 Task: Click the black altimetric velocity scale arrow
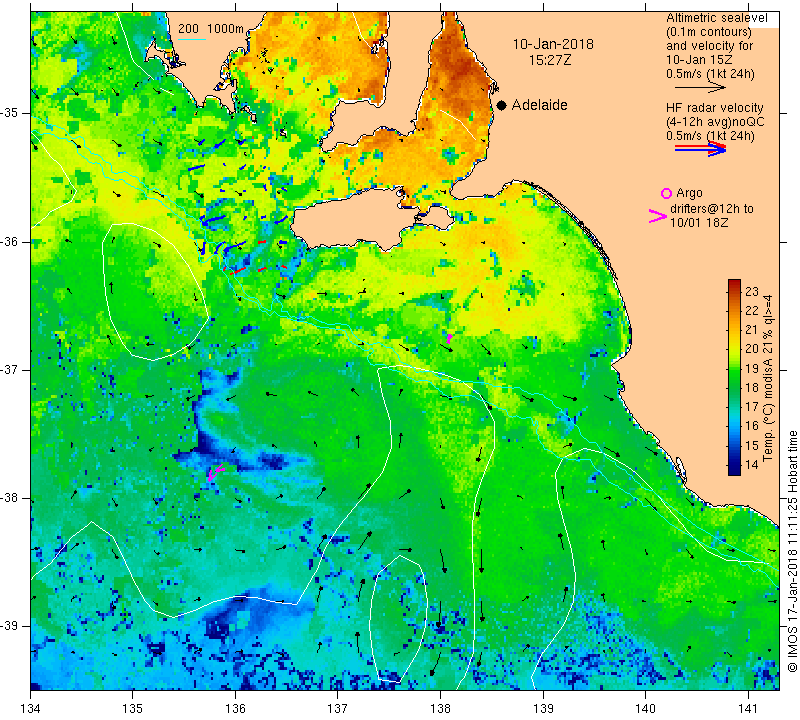pyautogui.click(x=700, y=88)
